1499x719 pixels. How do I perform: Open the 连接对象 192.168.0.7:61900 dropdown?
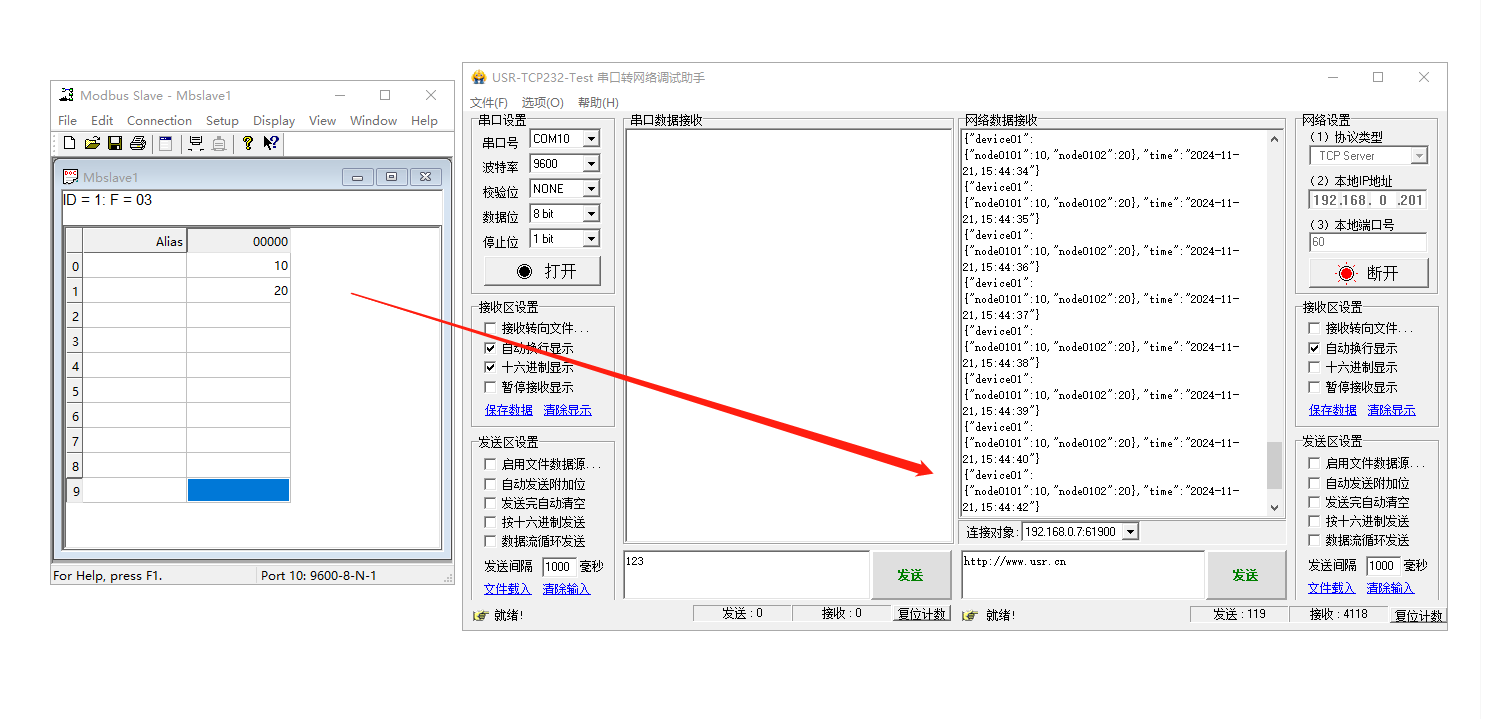click(1130, 532)
